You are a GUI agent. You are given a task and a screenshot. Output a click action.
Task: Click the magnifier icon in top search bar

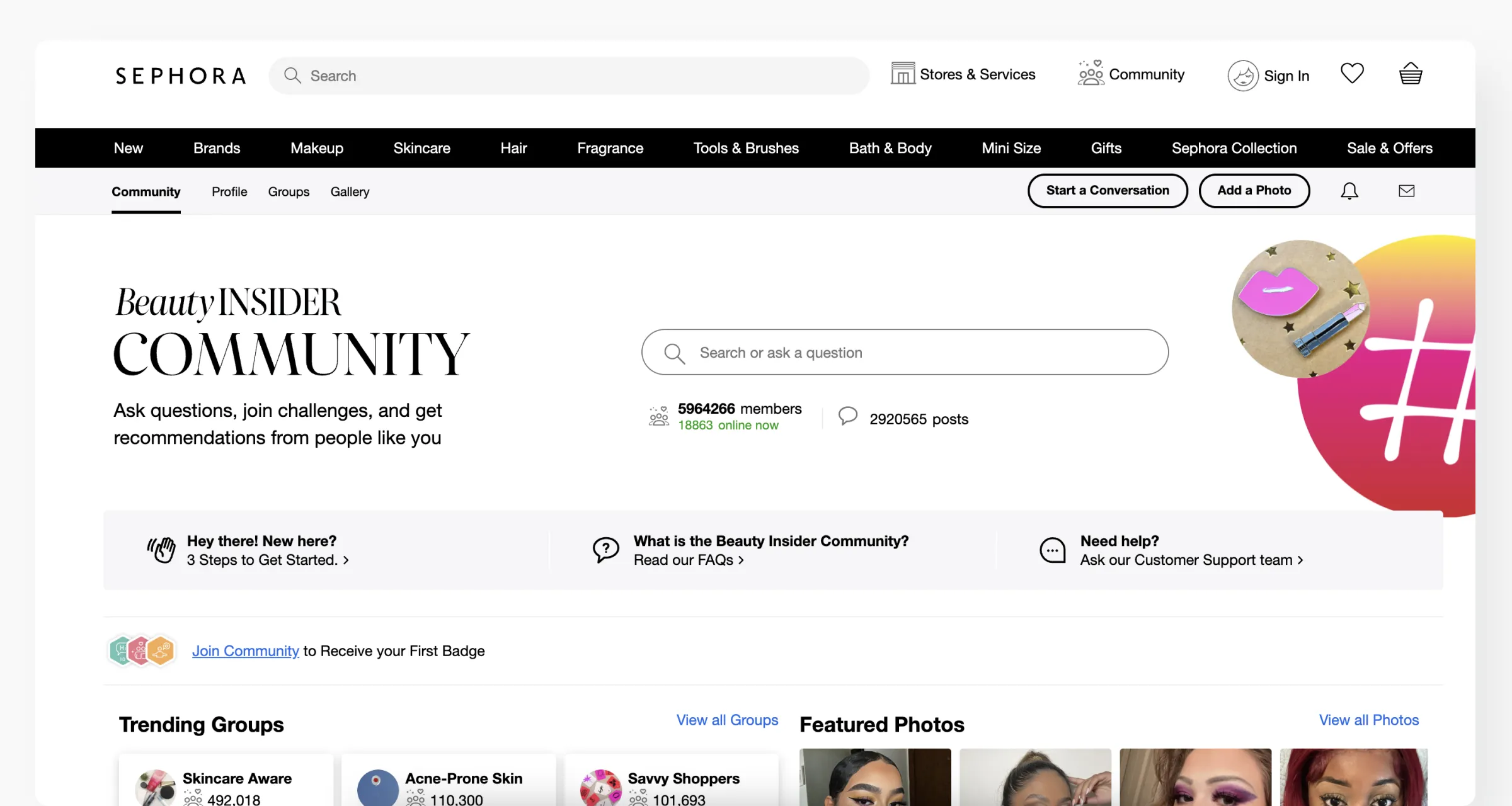pos(292,76)
